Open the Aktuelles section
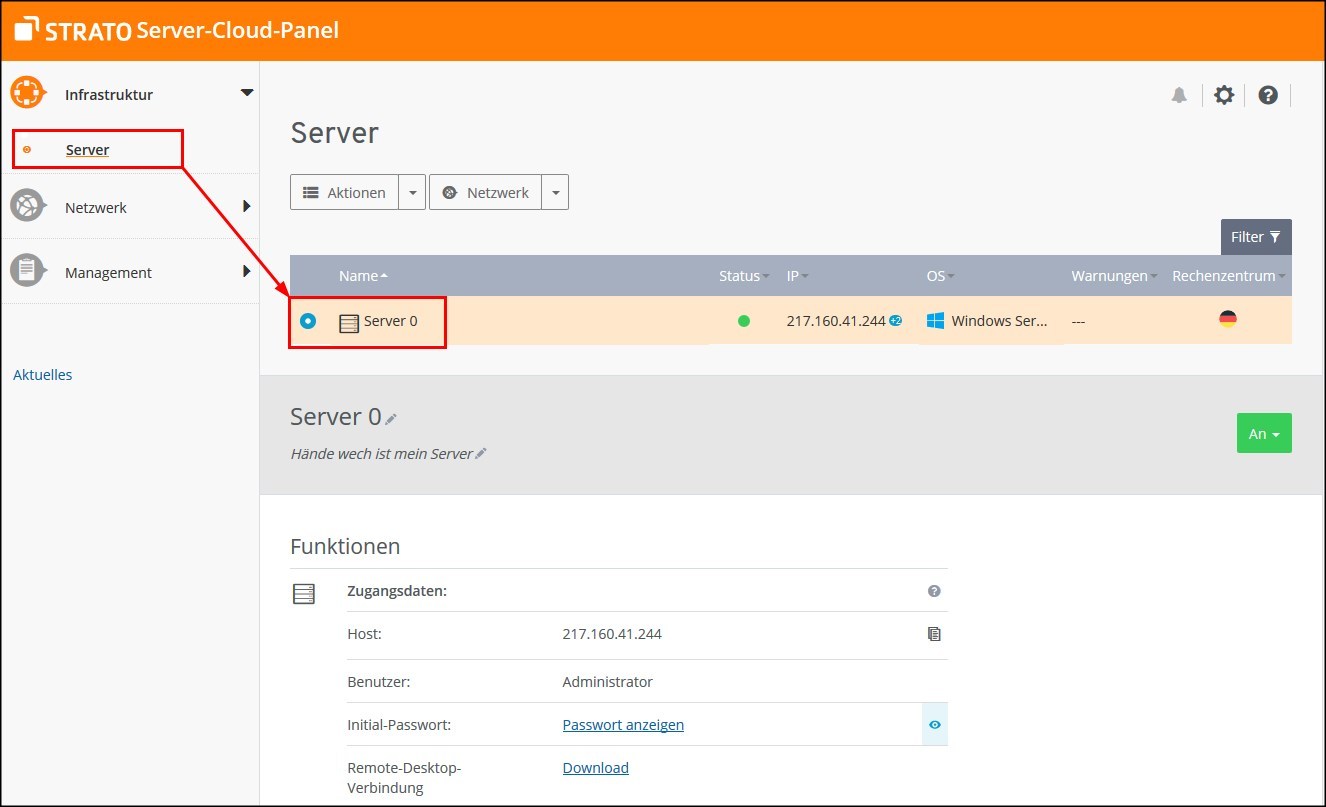 tap(42, 374)
